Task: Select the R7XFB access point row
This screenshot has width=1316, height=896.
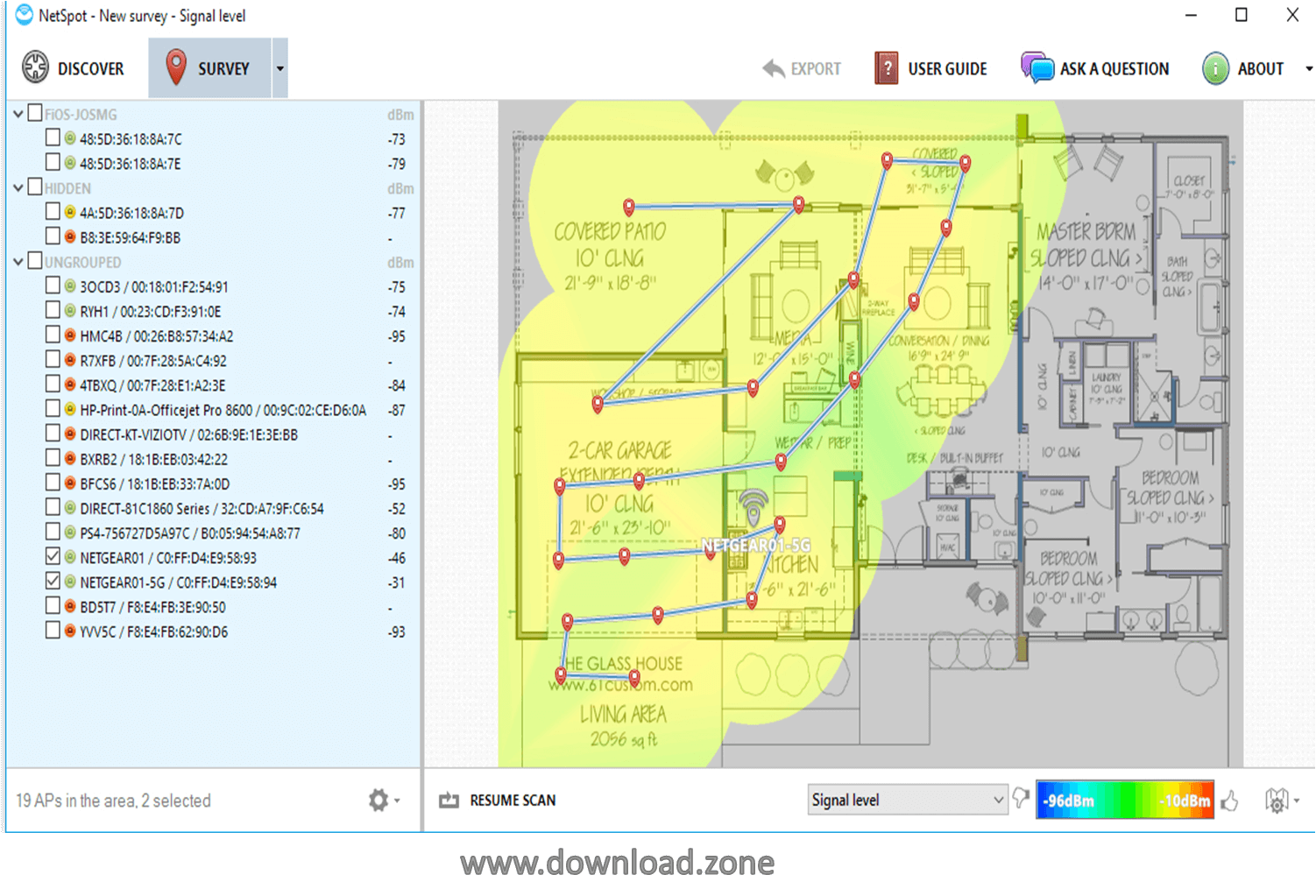Action: [213, 361]
